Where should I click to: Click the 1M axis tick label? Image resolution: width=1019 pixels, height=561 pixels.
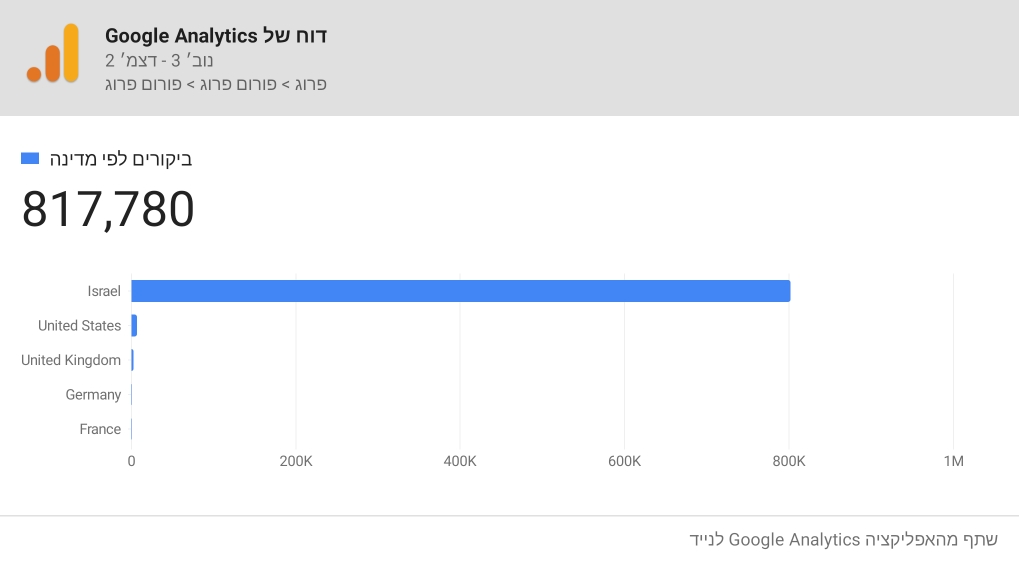coord(953,461)
